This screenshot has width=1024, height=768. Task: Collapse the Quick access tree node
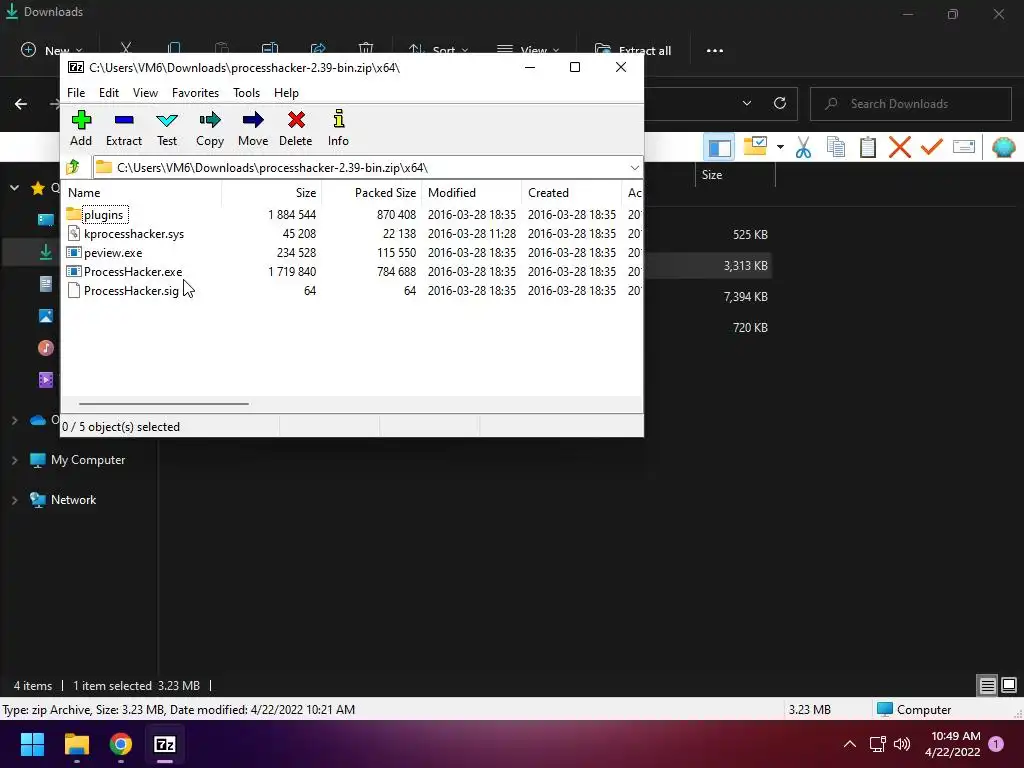14,188
